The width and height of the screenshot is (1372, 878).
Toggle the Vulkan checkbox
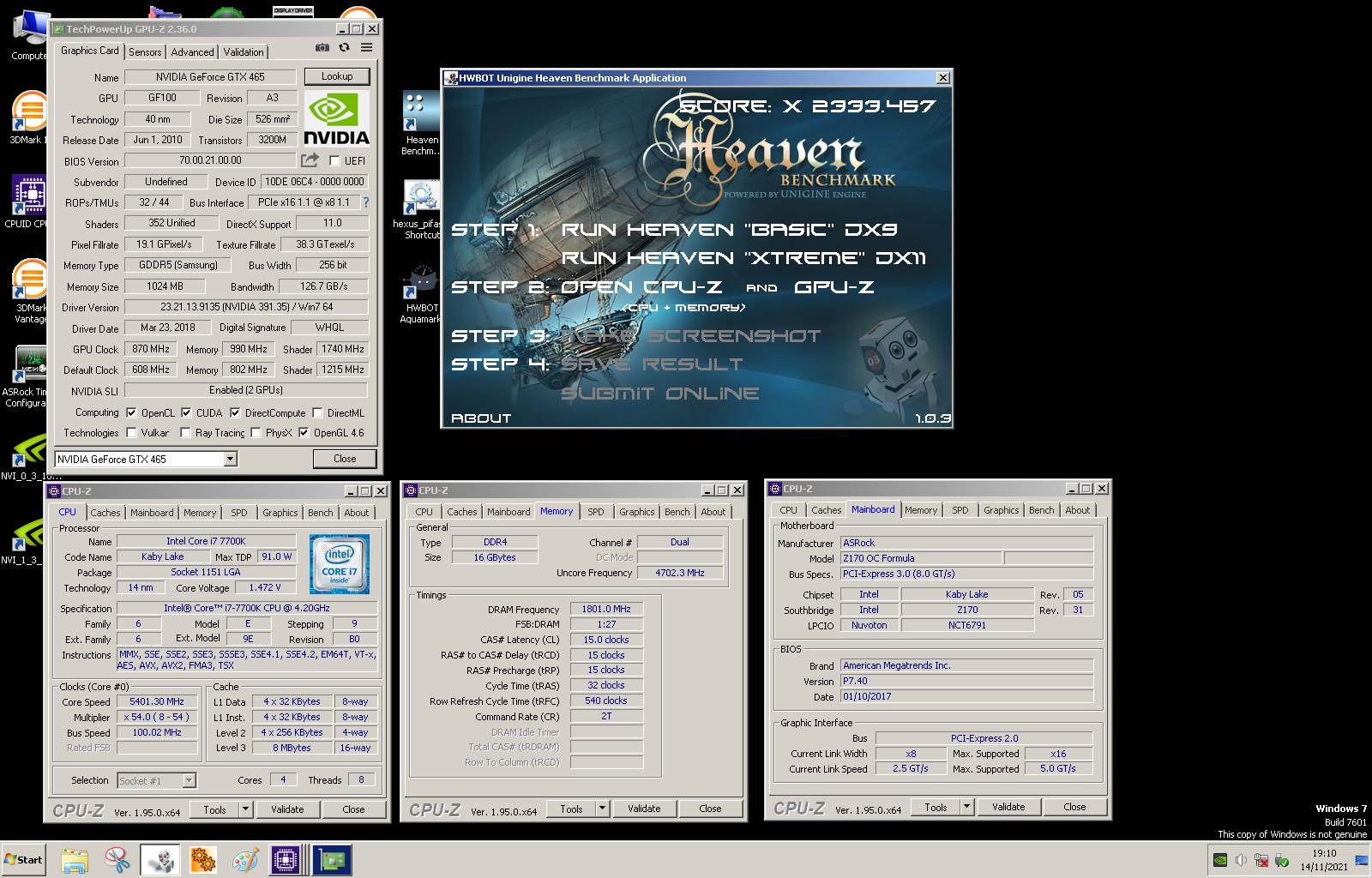[131, 433]
